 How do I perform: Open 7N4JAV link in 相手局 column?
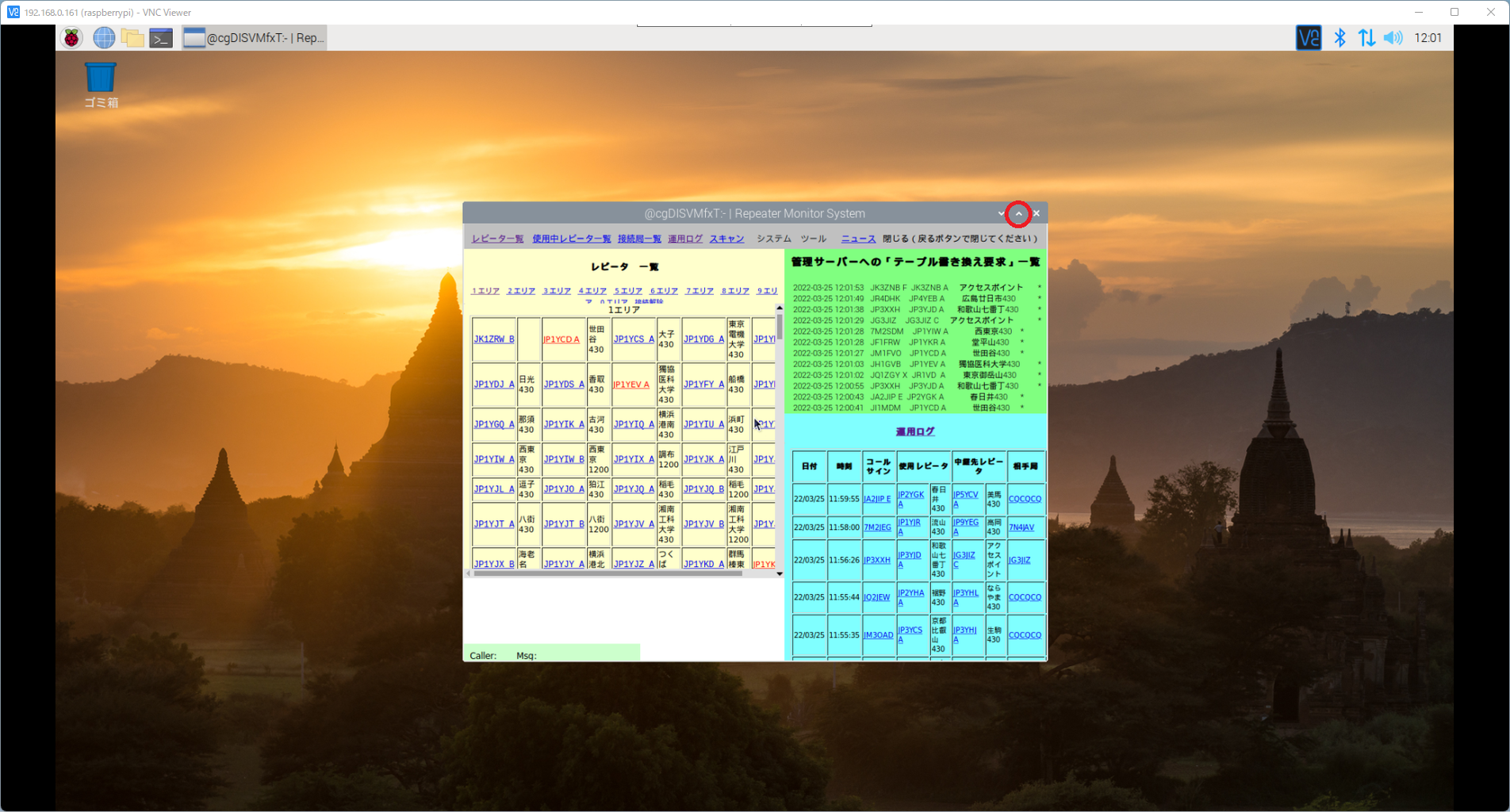[1021, 527]
